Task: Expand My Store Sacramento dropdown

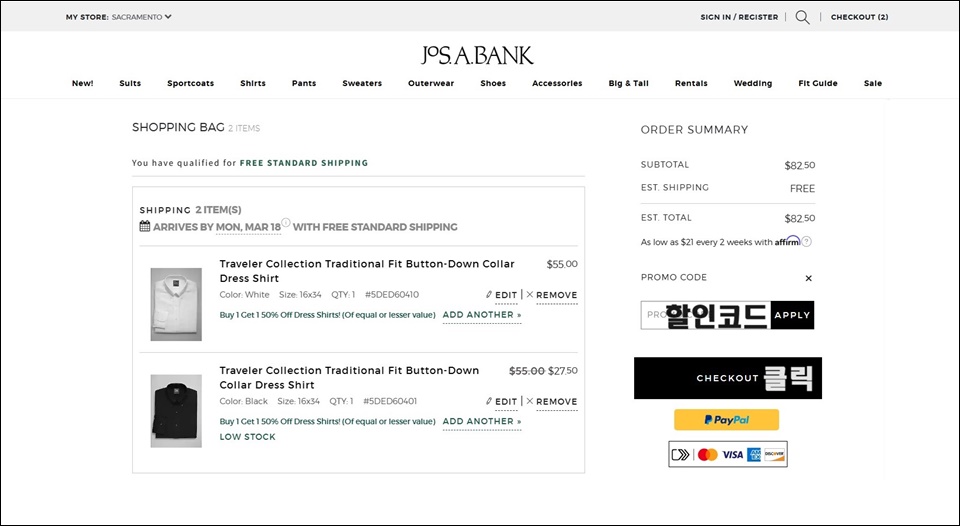Action: (119, 17)
